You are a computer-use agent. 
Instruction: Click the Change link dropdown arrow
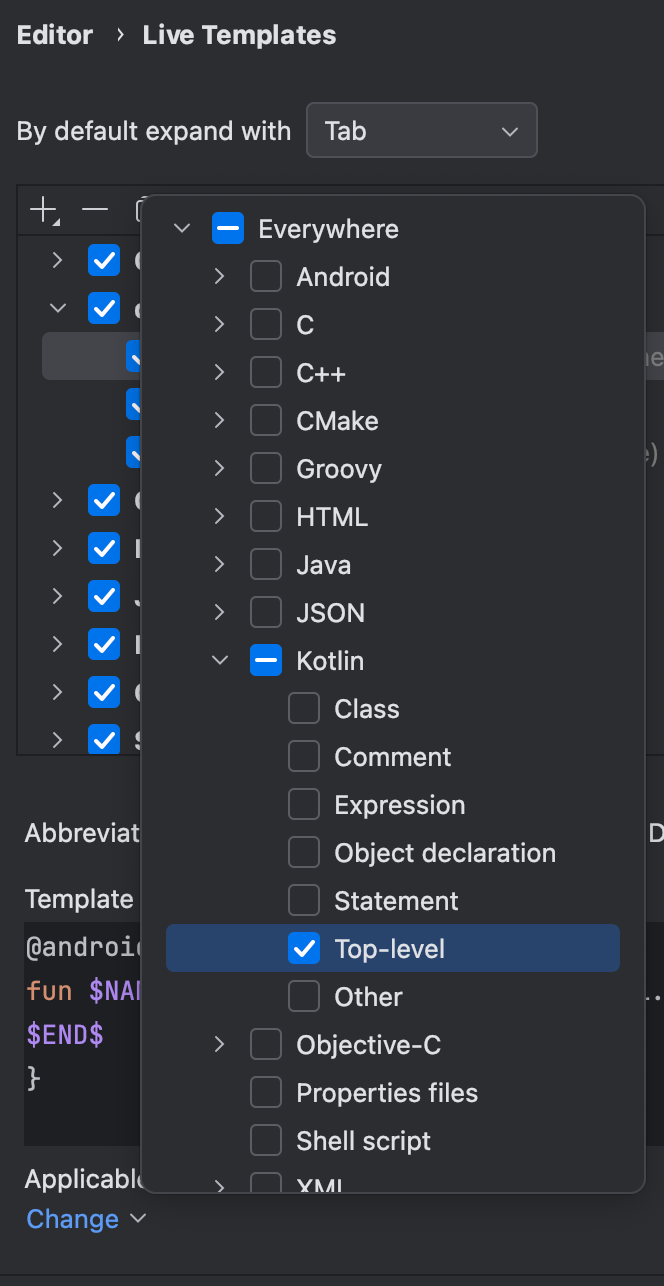pyautogui.click(x=139, y=1219)
